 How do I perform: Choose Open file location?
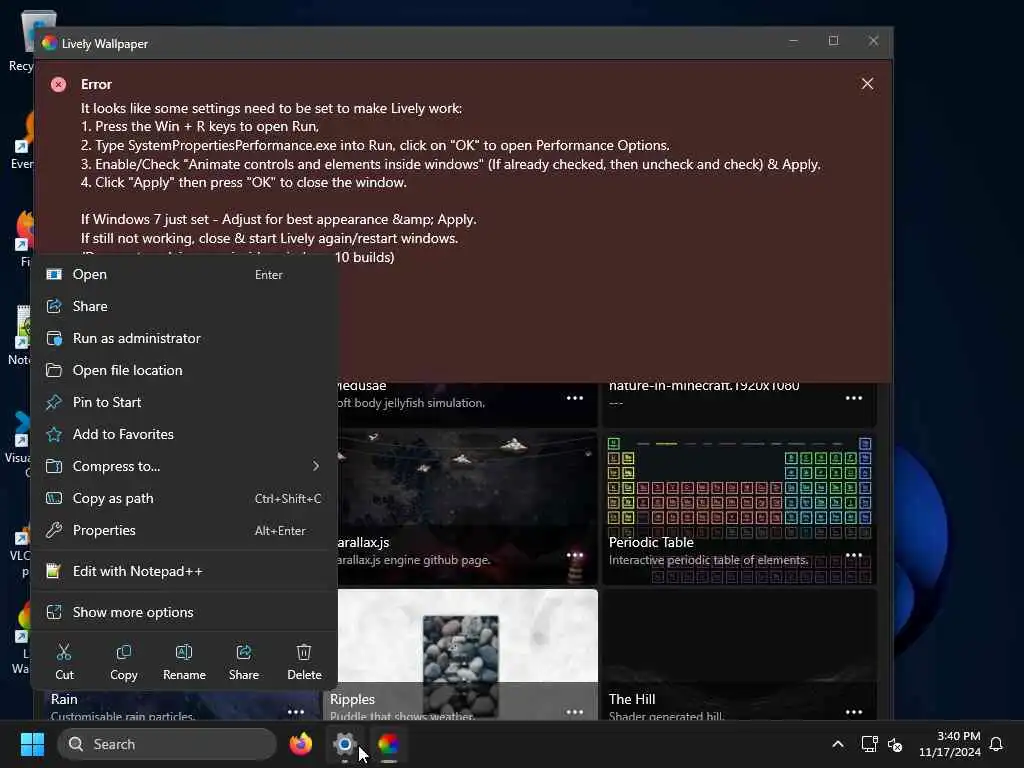pos(184,370)
